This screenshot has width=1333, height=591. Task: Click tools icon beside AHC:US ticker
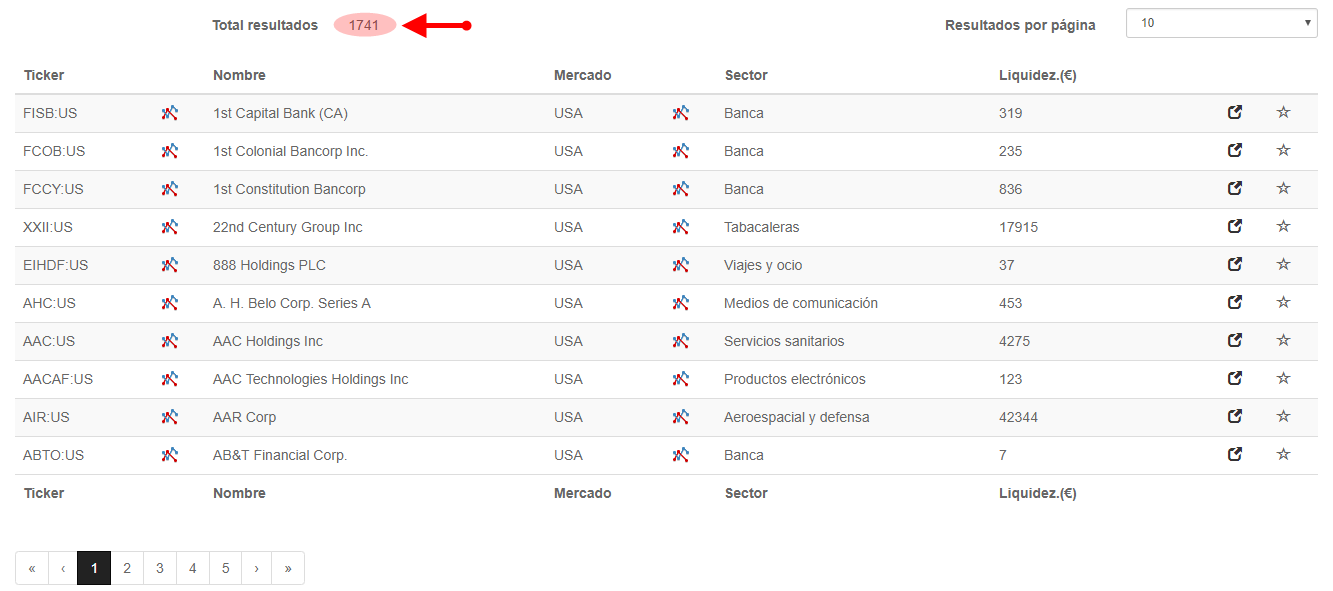click(170, 303)
